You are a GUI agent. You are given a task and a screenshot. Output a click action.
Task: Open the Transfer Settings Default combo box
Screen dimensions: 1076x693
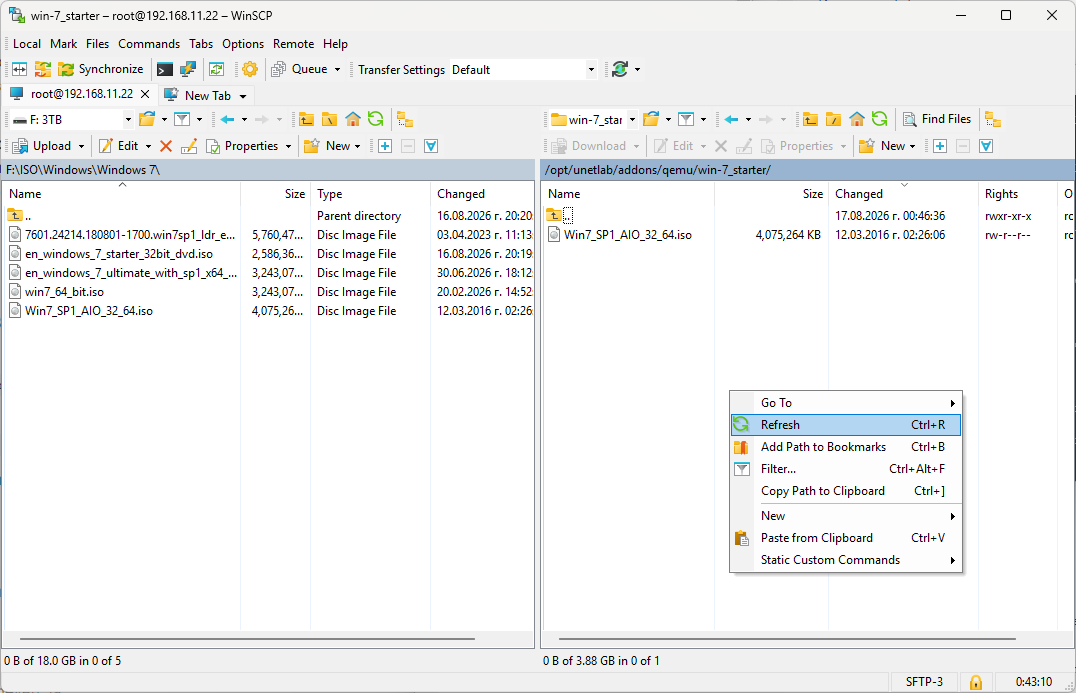pyautogui.click(x=523, y=69)
